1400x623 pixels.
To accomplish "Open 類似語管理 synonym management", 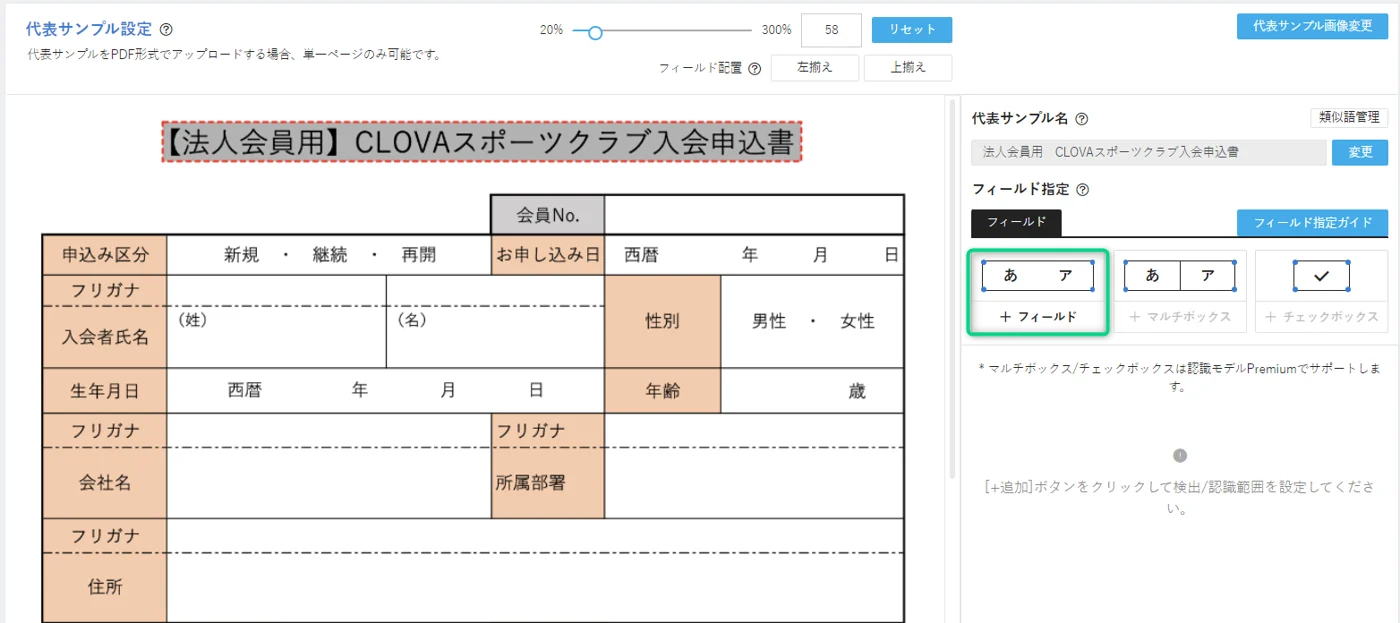I will [x=1349, y=118].
